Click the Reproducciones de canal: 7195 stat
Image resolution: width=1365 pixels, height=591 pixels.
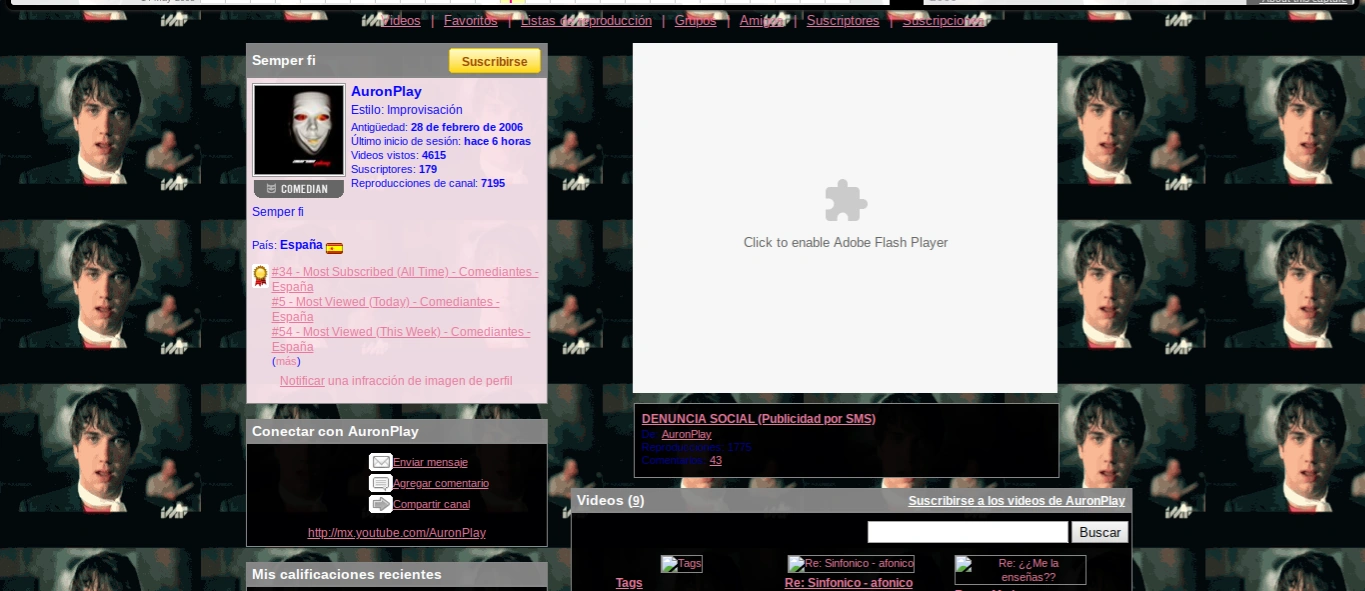[x=428, y=183]
